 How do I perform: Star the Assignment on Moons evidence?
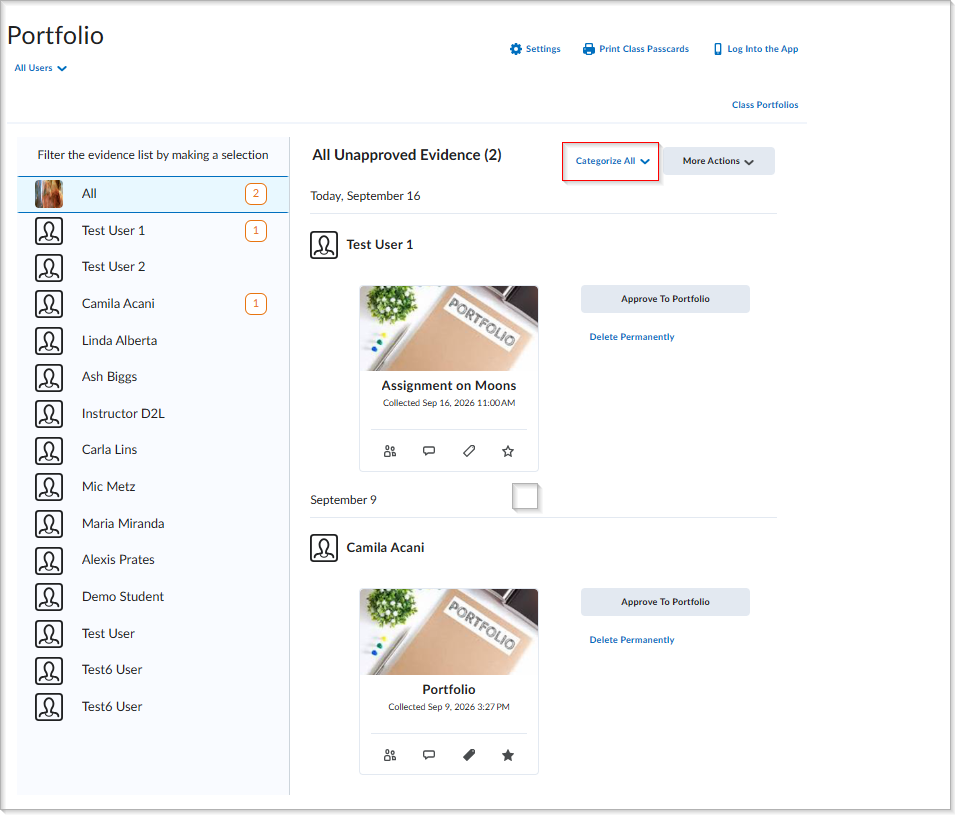tap(508, 451)
